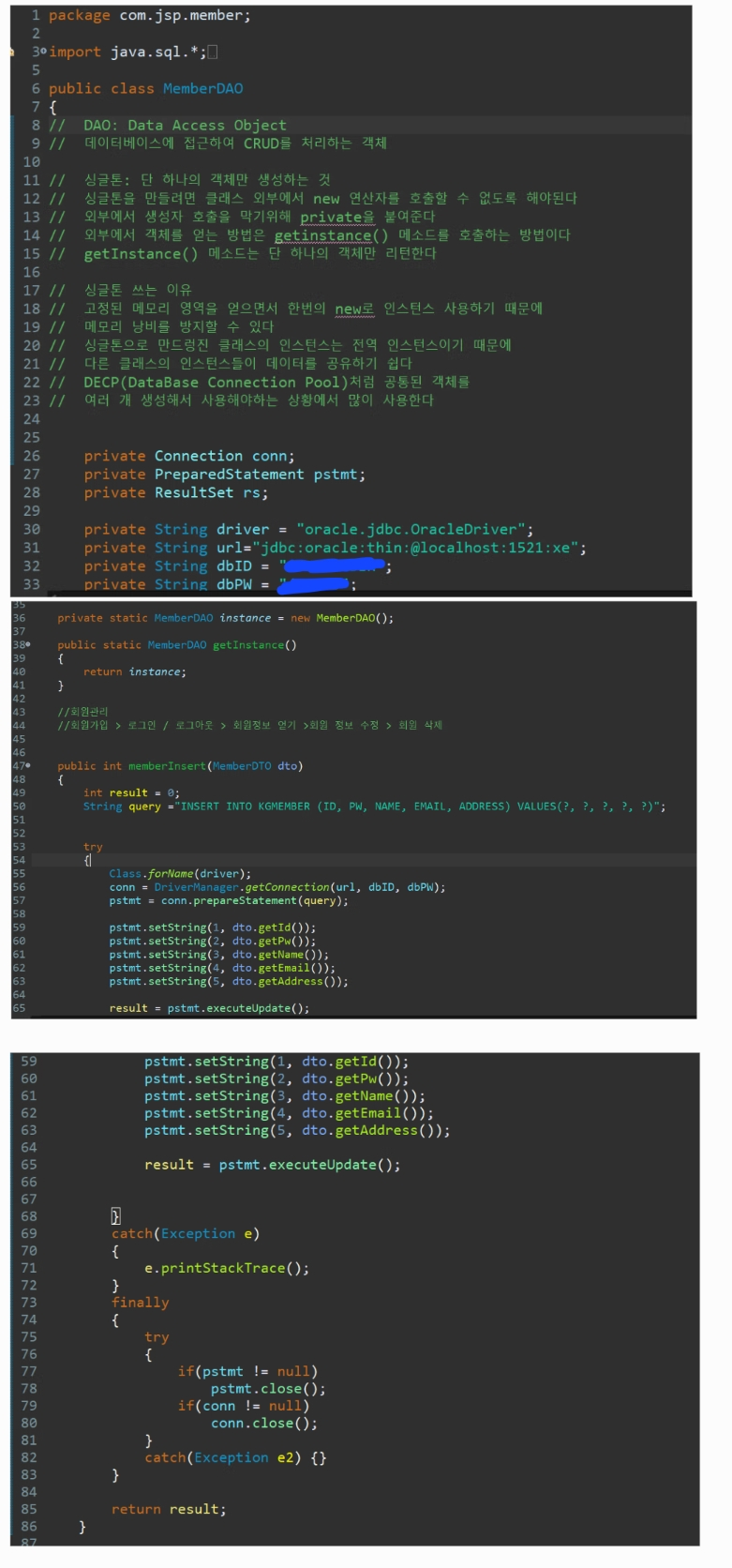The image size is (732, 1568).
Task: Click line number 24 in the gutter
Action: click(32, 419)
